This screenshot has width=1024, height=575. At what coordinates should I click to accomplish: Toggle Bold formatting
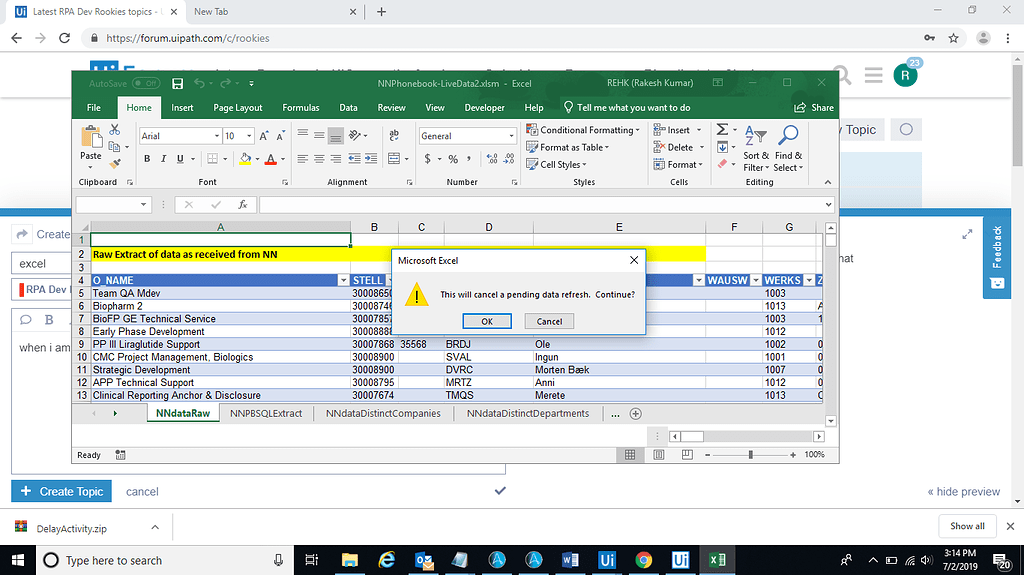[x=148, y=159]
